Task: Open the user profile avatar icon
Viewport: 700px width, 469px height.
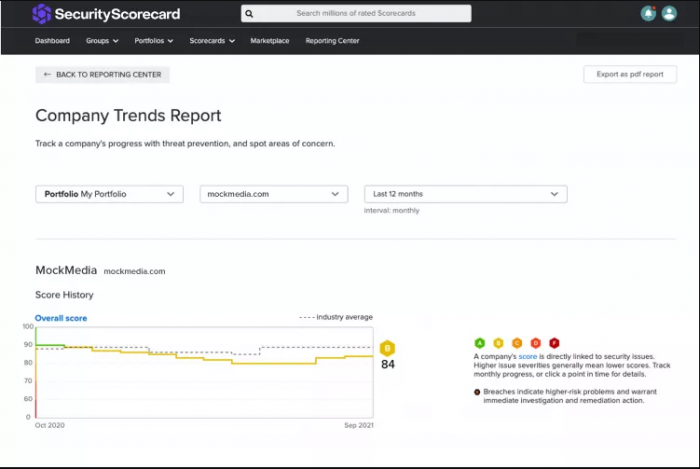Action: click(669, 13)
